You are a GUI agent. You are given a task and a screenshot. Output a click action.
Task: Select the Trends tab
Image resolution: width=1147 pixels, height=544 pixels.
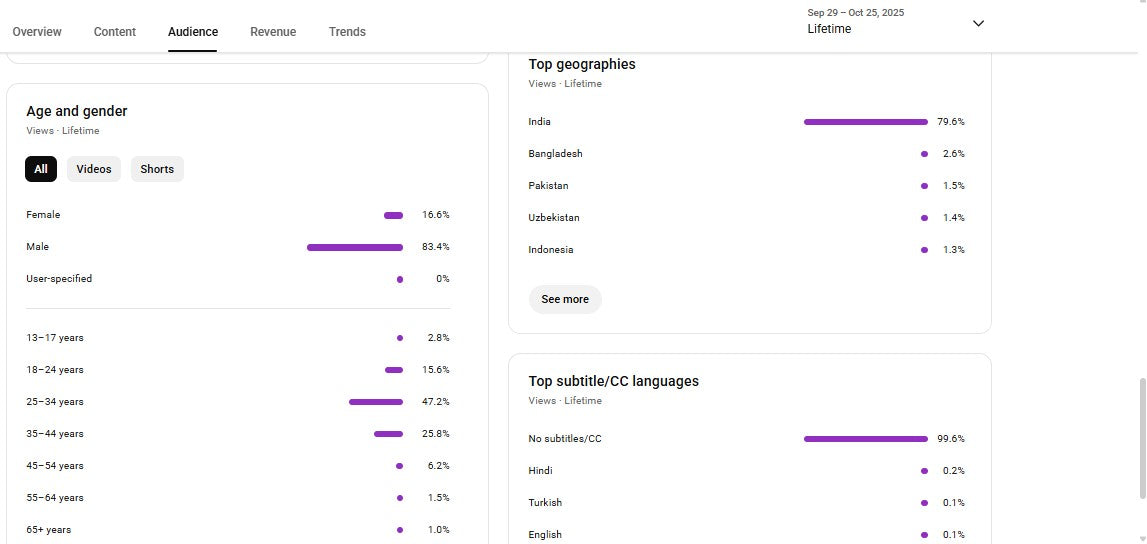tap(347, 32)
